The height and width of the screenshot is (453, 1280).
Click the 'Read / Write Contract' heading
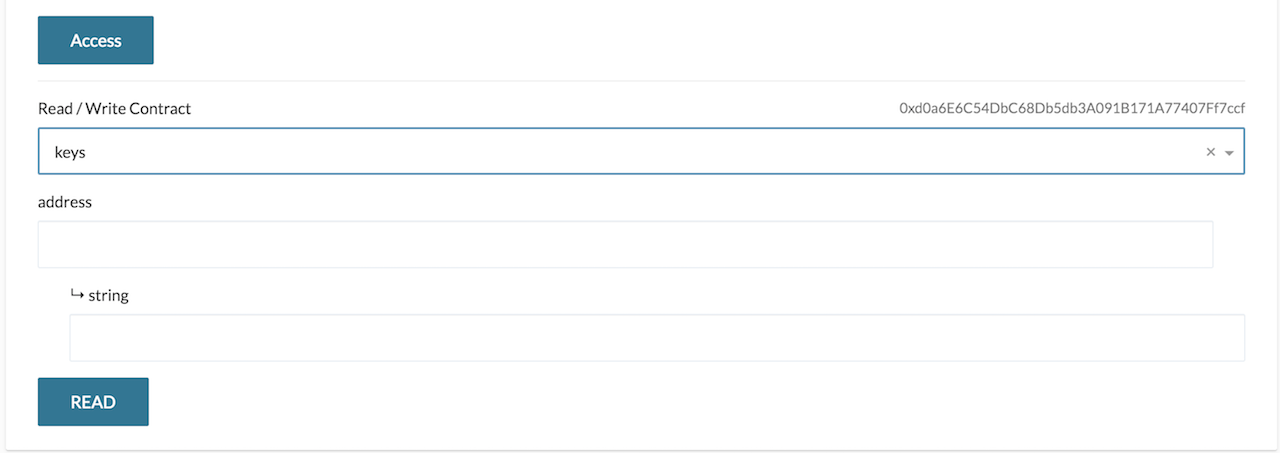[x=114, y=108]
